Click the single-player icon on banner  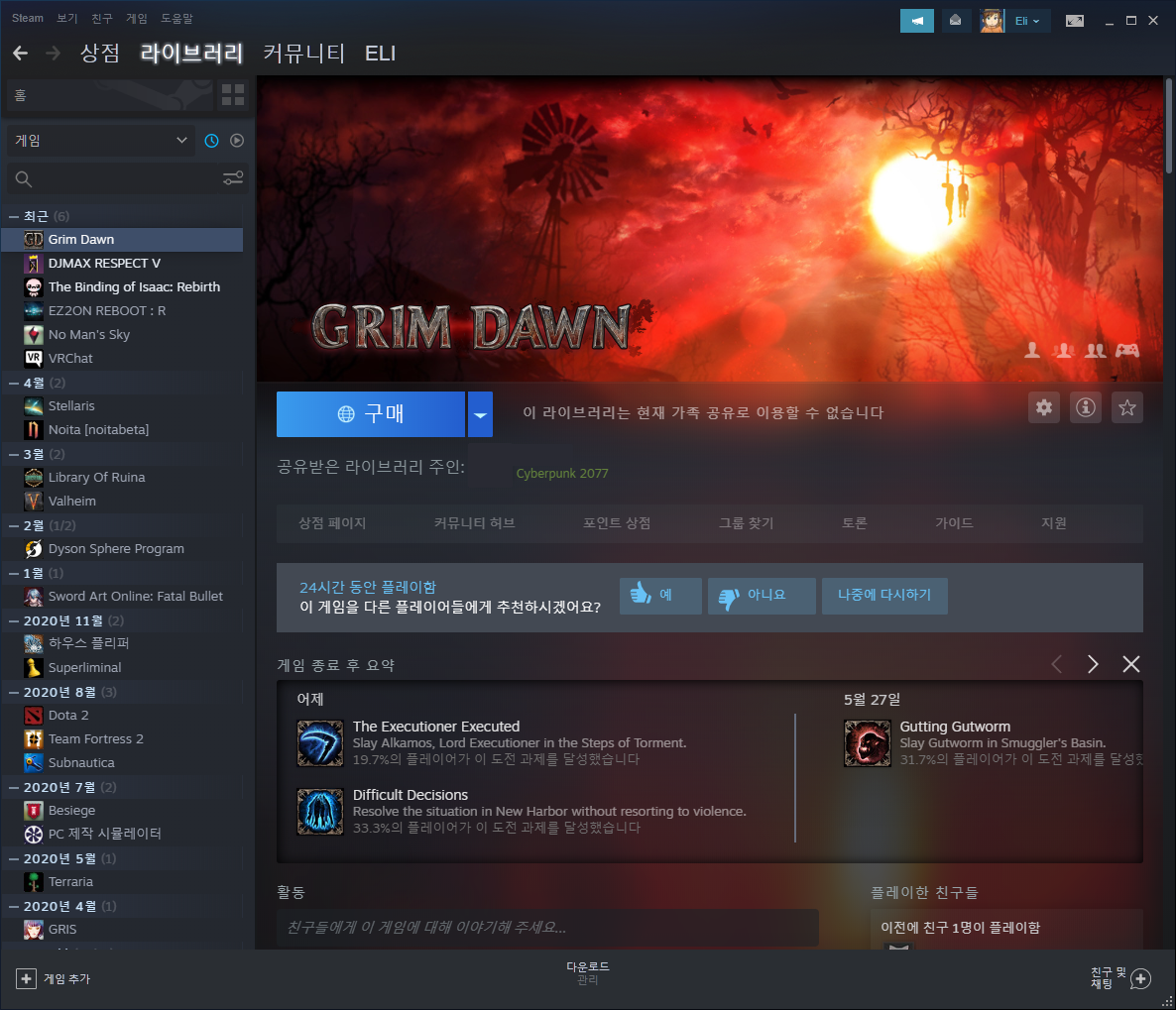pos(1033,350)
